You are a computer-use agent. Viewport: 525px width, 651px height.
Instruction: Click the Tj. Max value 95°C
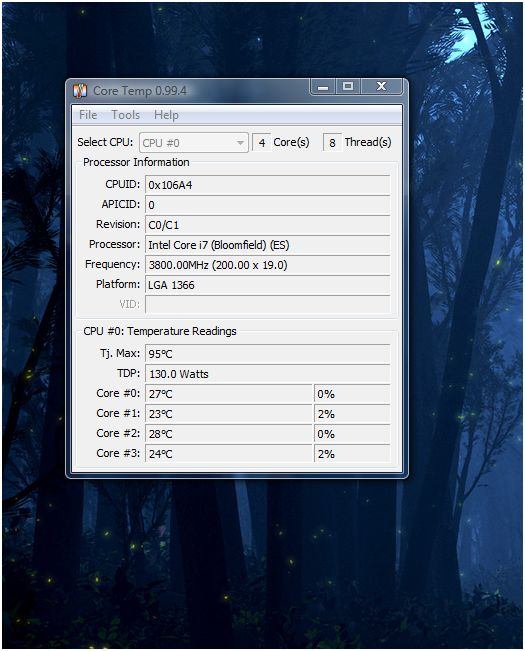(x=267, y=354)
